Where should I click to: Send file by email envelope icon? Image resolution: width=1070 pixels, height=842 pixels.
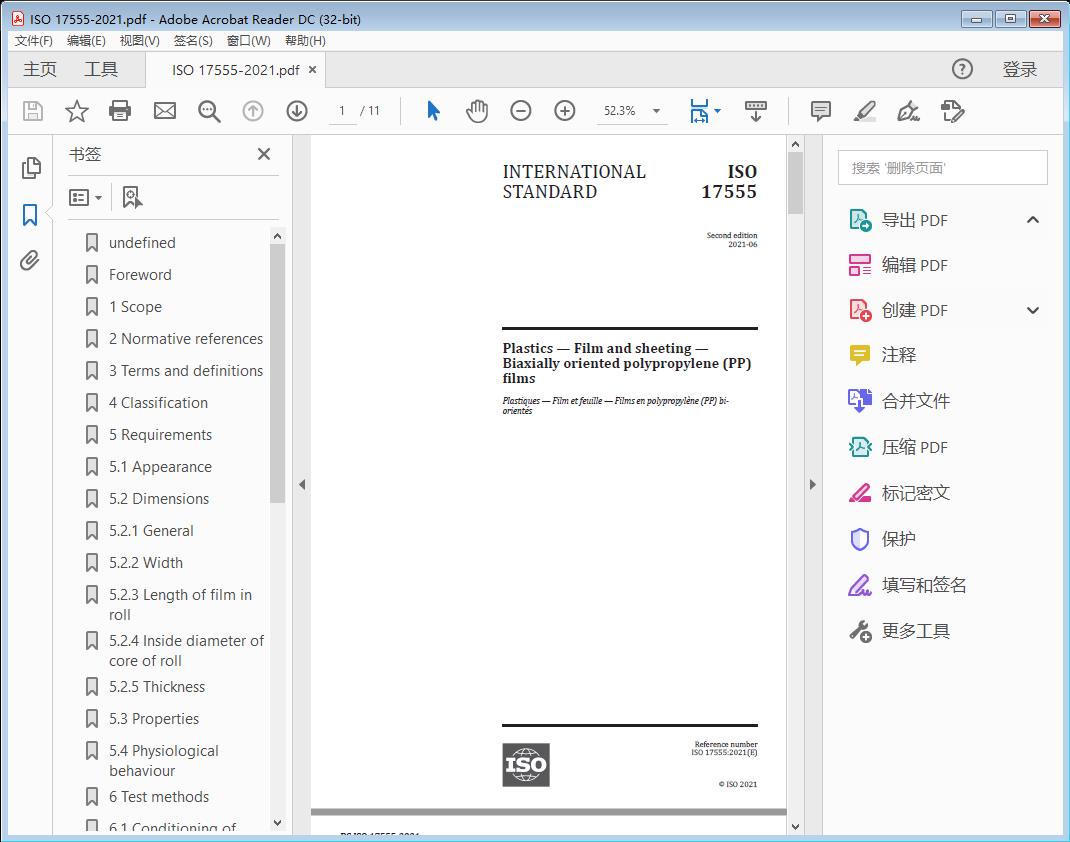[x=165, y=111]
